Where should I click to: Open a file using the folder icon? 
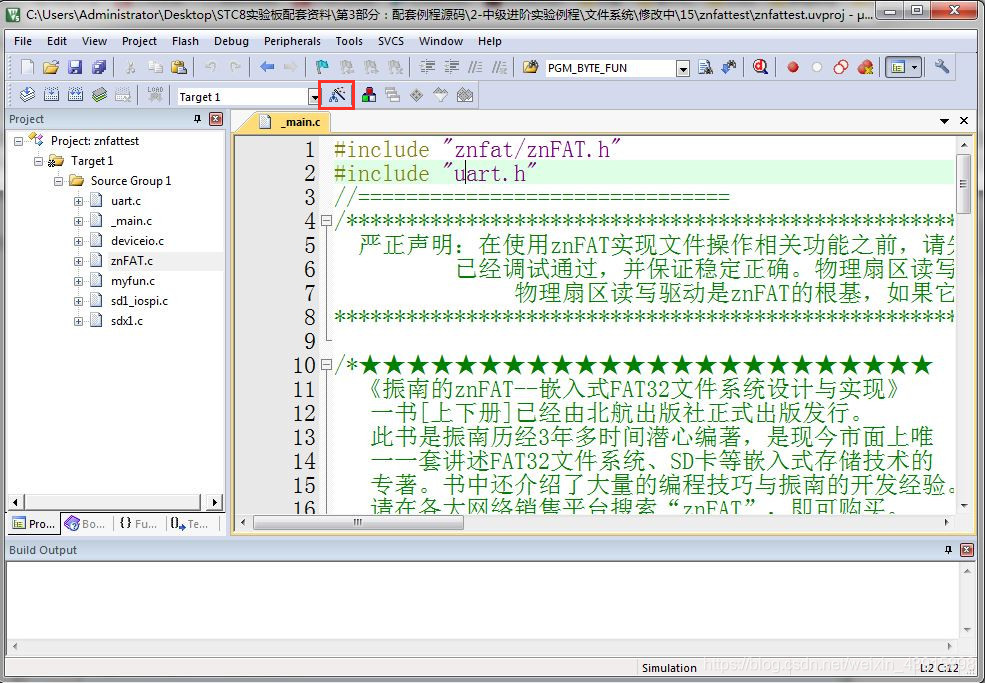[x=51, y=67]
